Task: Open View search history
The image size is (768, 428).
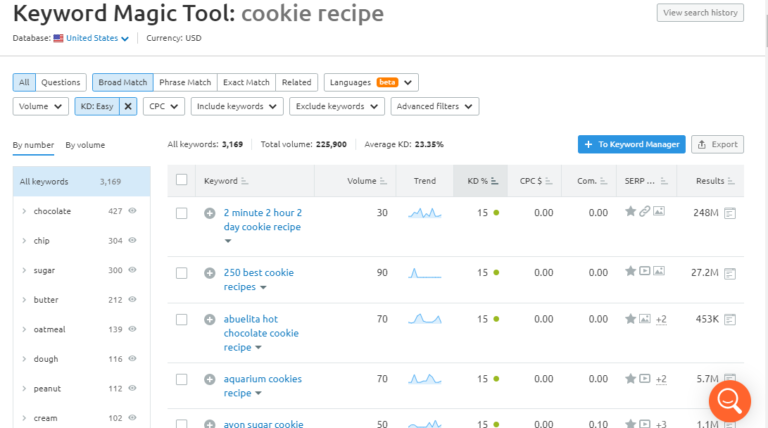Action: 700,13
